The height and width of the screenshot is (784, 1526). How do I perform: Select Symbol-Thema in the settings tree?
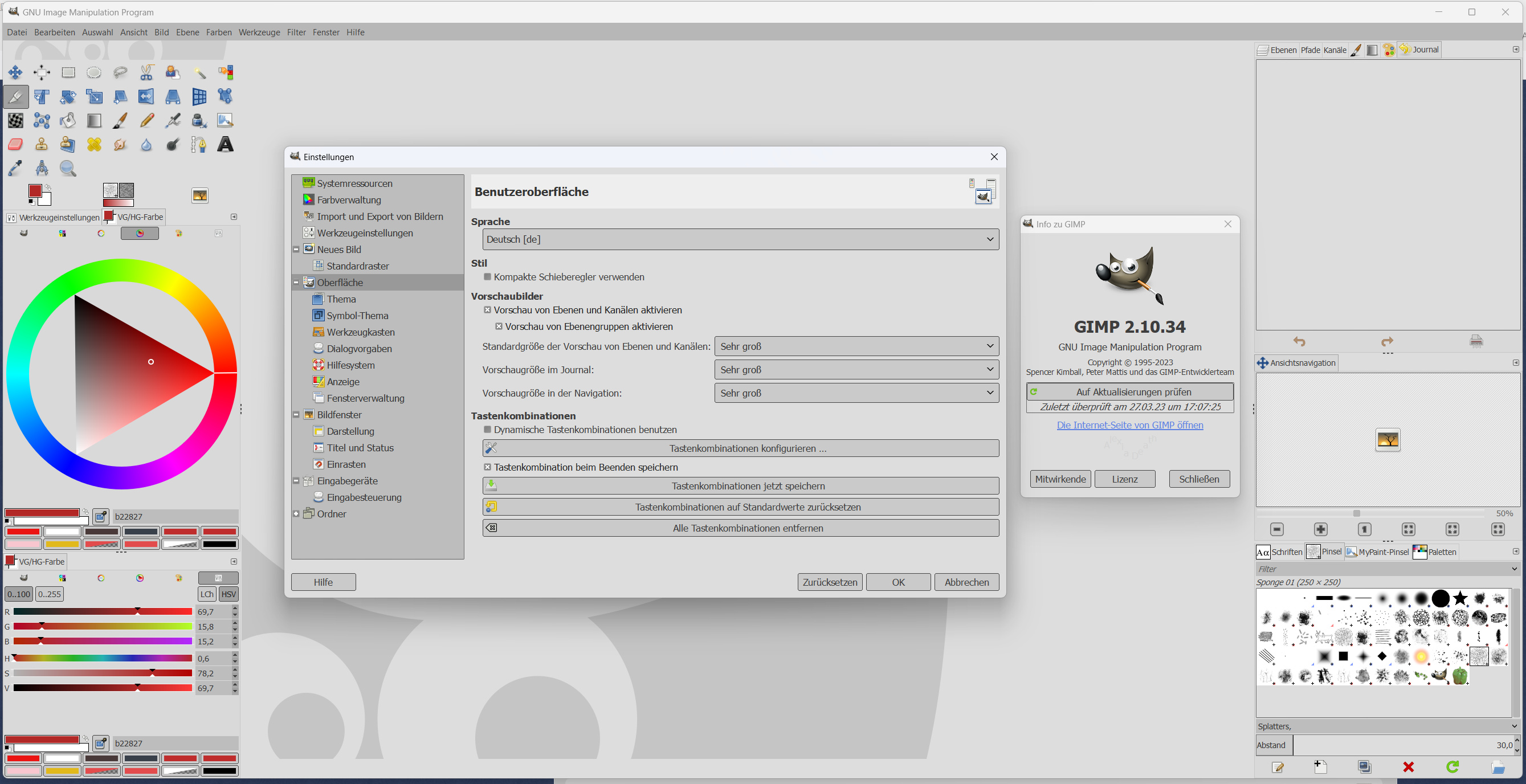[357, 316]
